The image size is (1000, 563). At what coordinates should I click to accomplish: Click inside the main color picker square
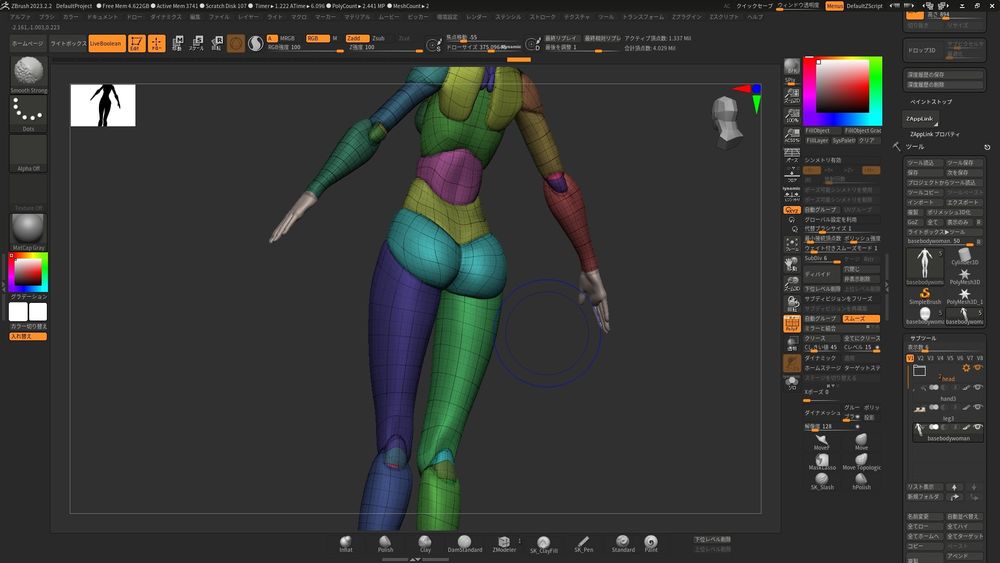pyautogui.click(x=842, y=86)
